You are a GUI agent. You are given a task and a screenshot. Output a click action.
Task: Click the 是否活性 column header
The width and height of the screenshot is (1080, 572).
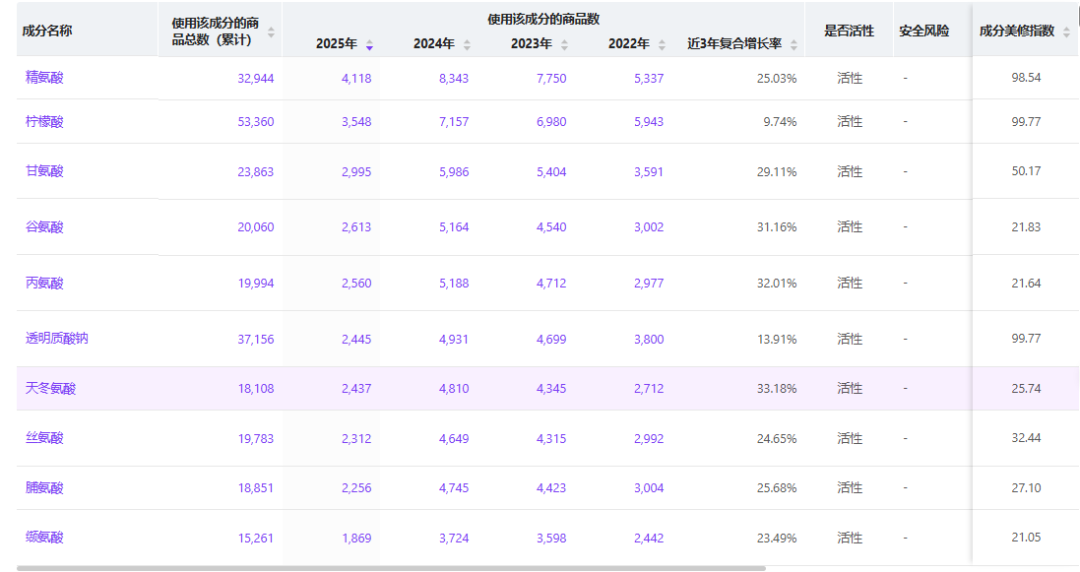coord(849,30)
